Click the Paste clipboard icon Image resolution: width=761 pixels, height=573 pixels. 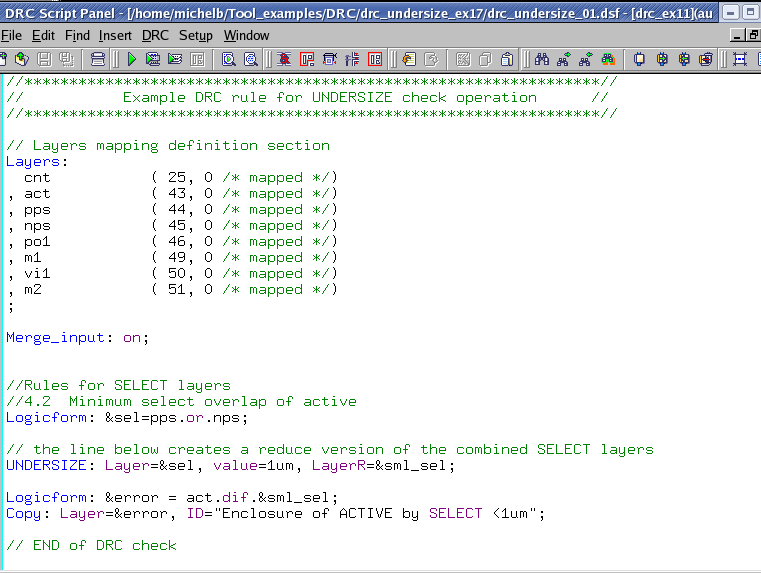(x=507, y=60)
